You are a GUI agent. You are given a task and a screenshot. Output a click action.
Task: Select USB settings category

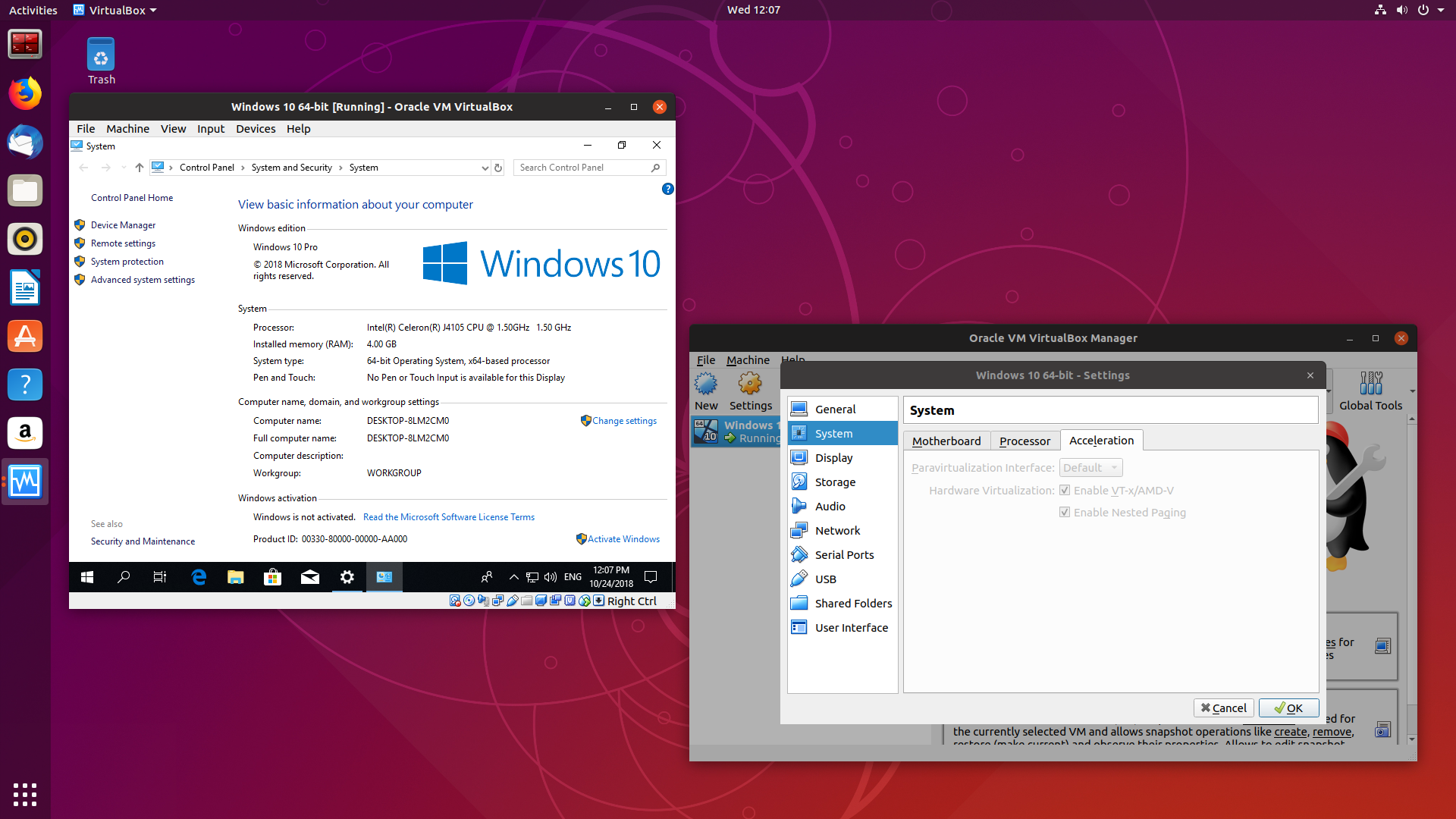[842, 579]
